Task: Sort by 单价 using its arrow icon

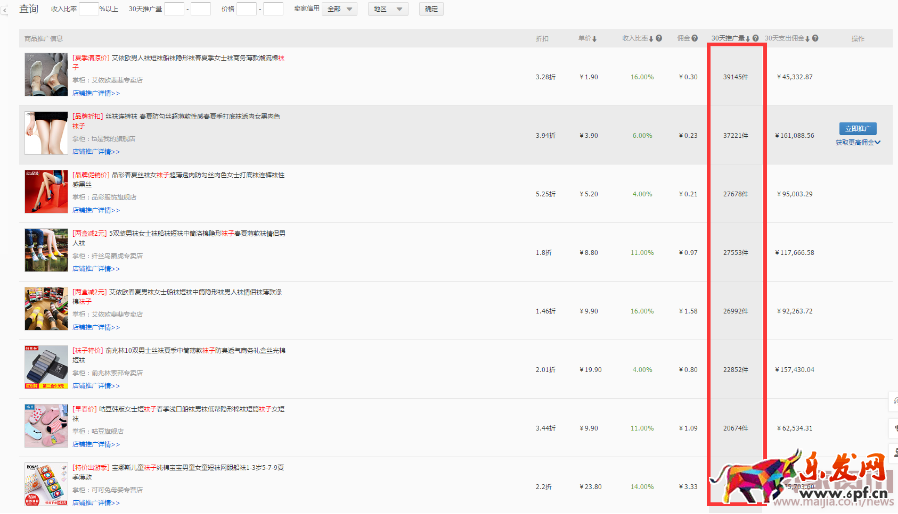Action: tap(596, 39)
